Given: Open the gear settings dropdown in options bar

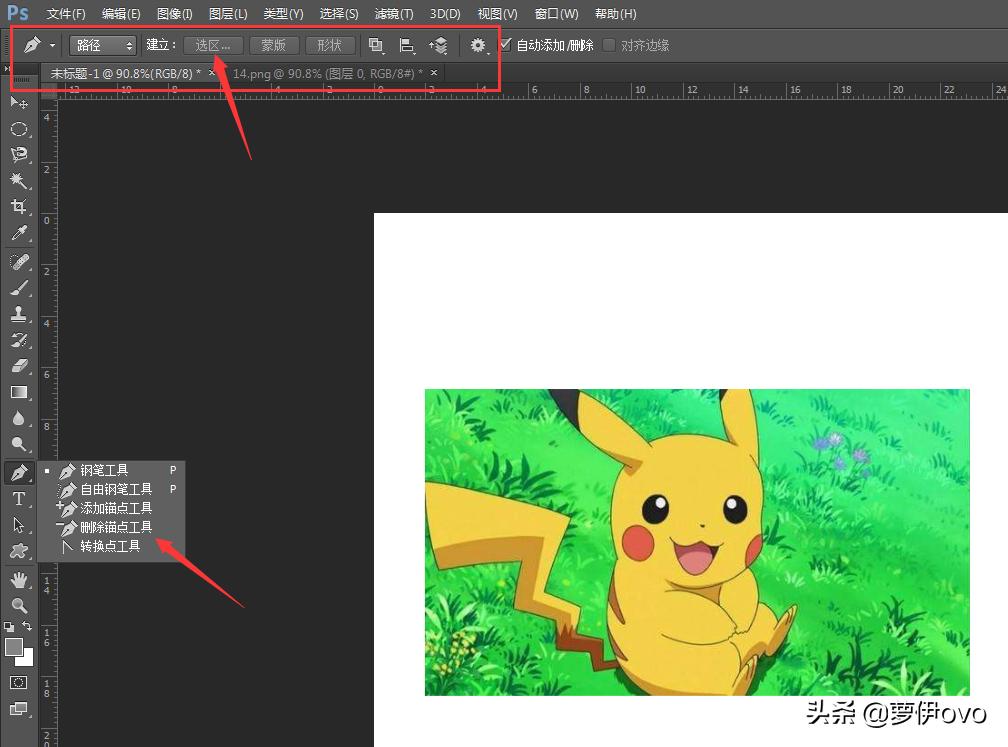Looking at the screenshot, I should tap(479, 45).
